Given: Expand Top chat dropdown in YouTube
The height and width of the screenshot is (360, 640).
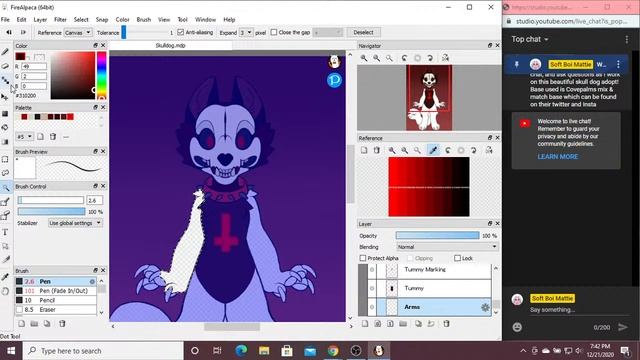Looking at the screenshot, I should [x=530, y=39].
